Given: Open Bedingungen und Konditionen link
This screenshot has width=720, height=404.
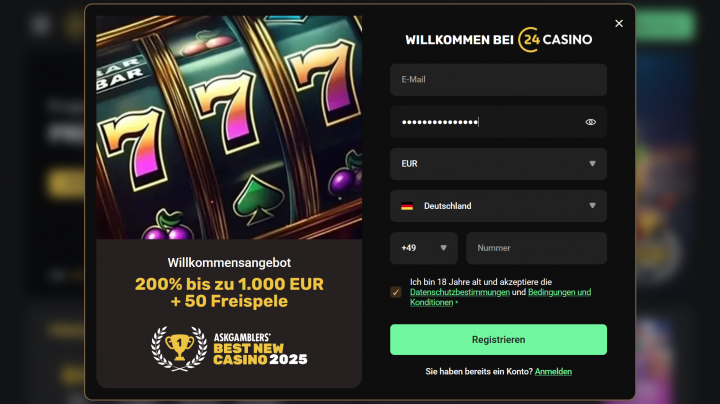Looking at the screenshot, I should click(x=501, y=297).
